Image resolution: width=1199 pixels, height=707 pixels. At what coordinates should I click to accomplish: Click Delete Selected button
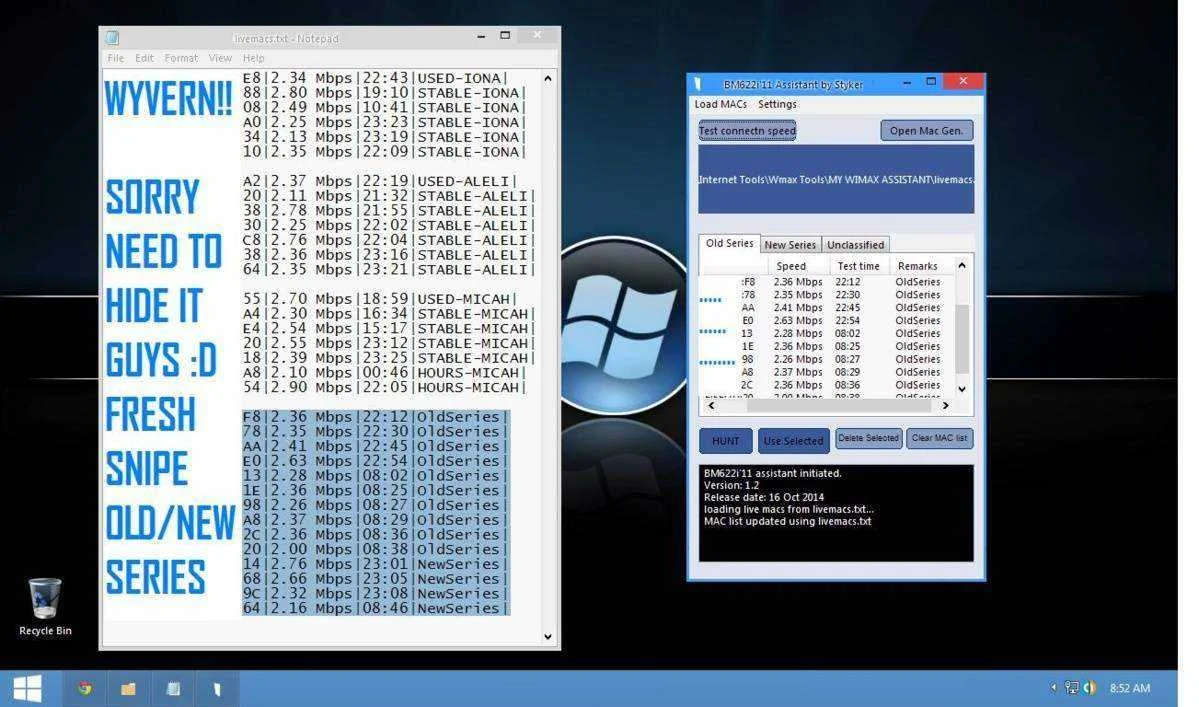point(868,438)
